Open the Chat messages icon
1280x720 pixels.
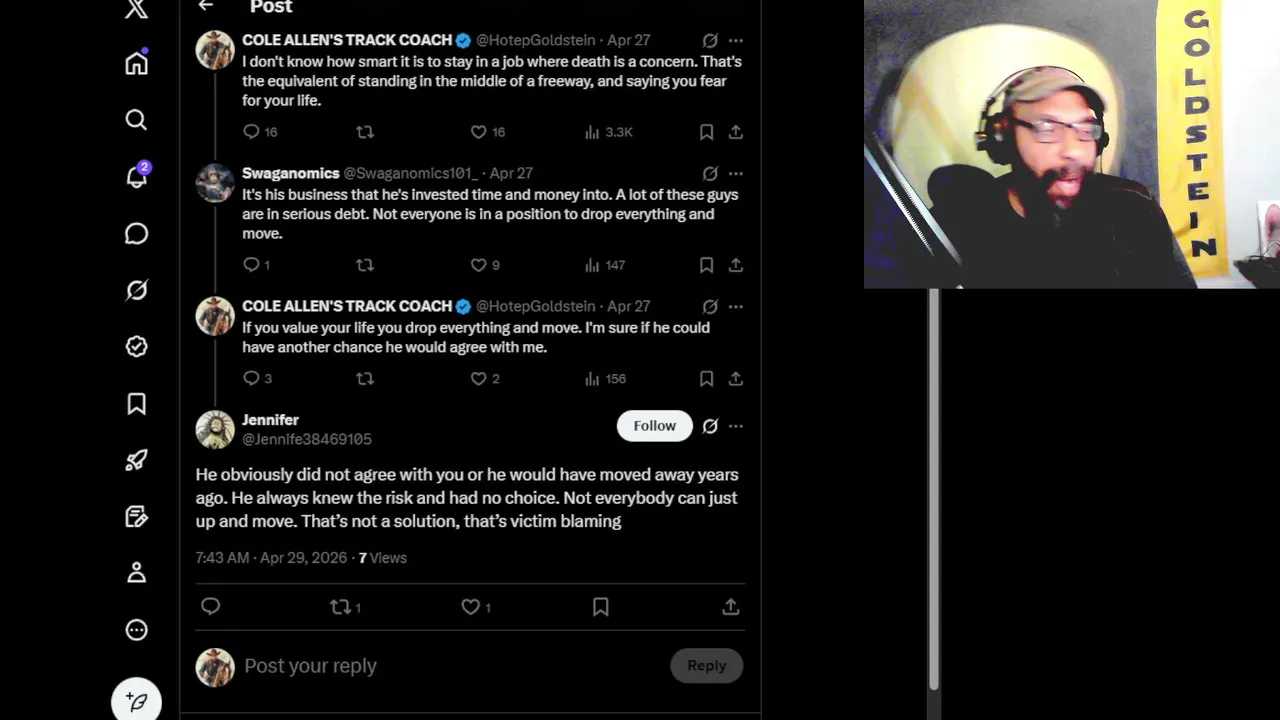pos(136,233)
